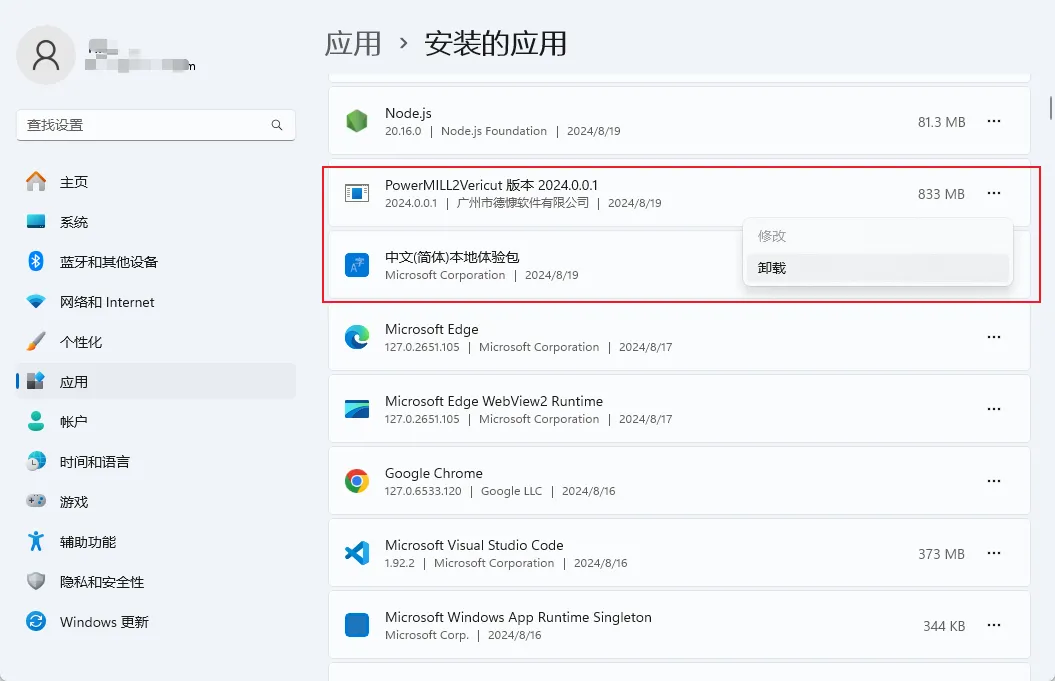Open 系统 settings page label
The image size is (1055, 681).
pos(74,222)
